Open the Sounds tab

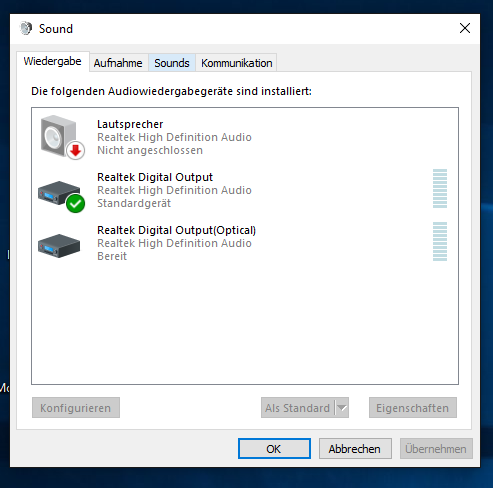[x=172, y=63]
